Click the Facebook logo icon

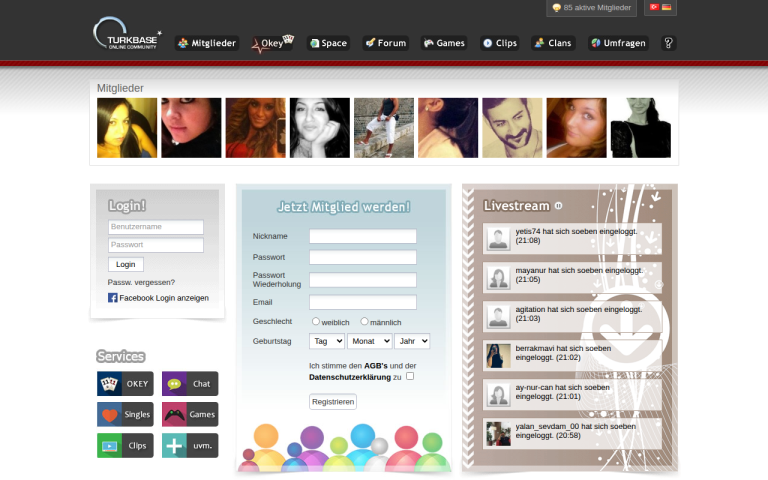click(113, 298)
